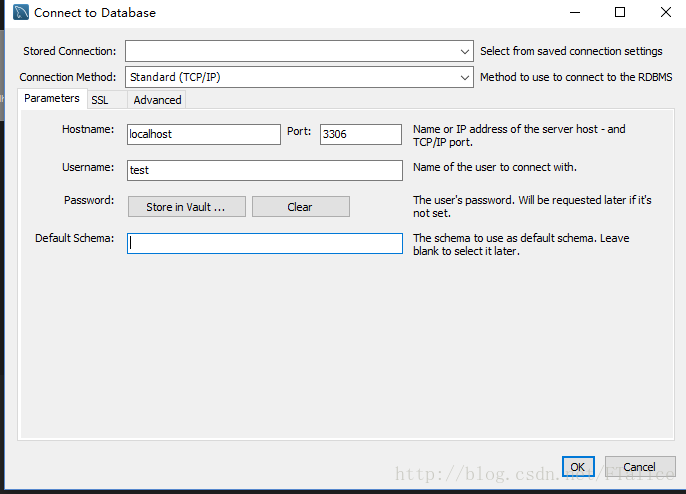The image size is (686, 494).
Task: Click the 'Password:' label
Action: pos(89,200)
